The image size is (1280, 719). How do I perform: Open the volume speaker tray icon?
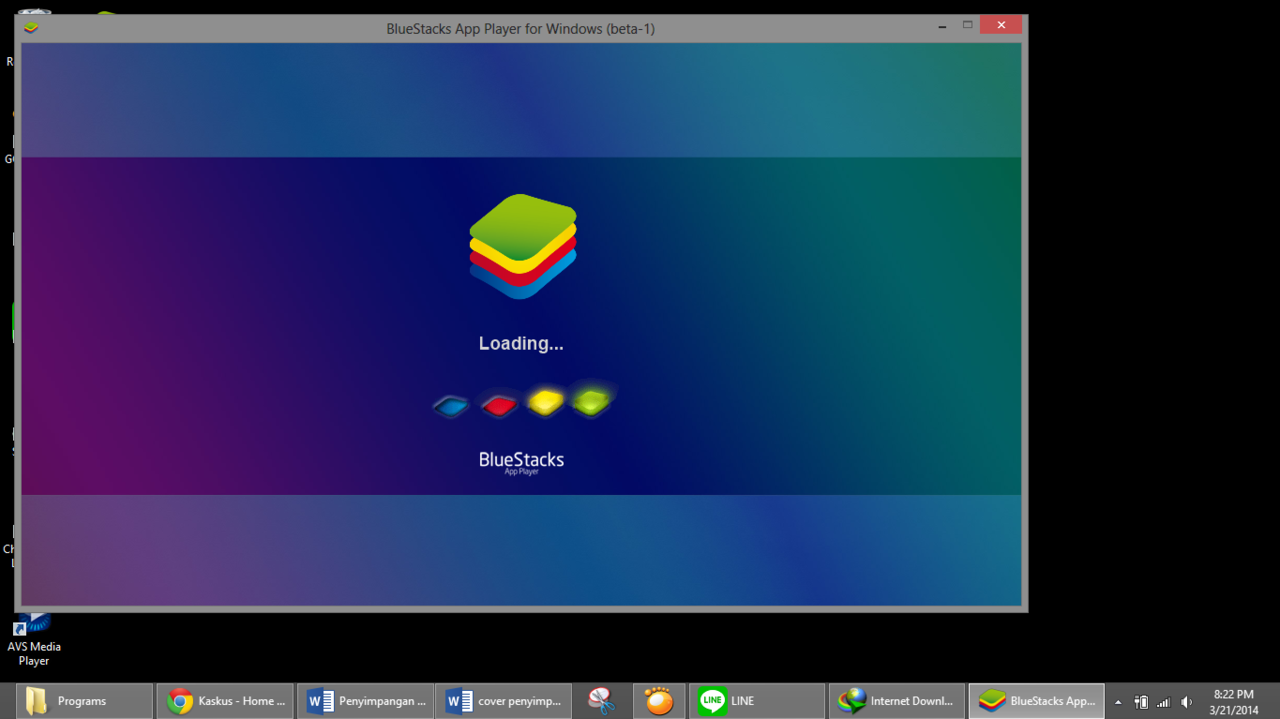[x=1186, y=702]
